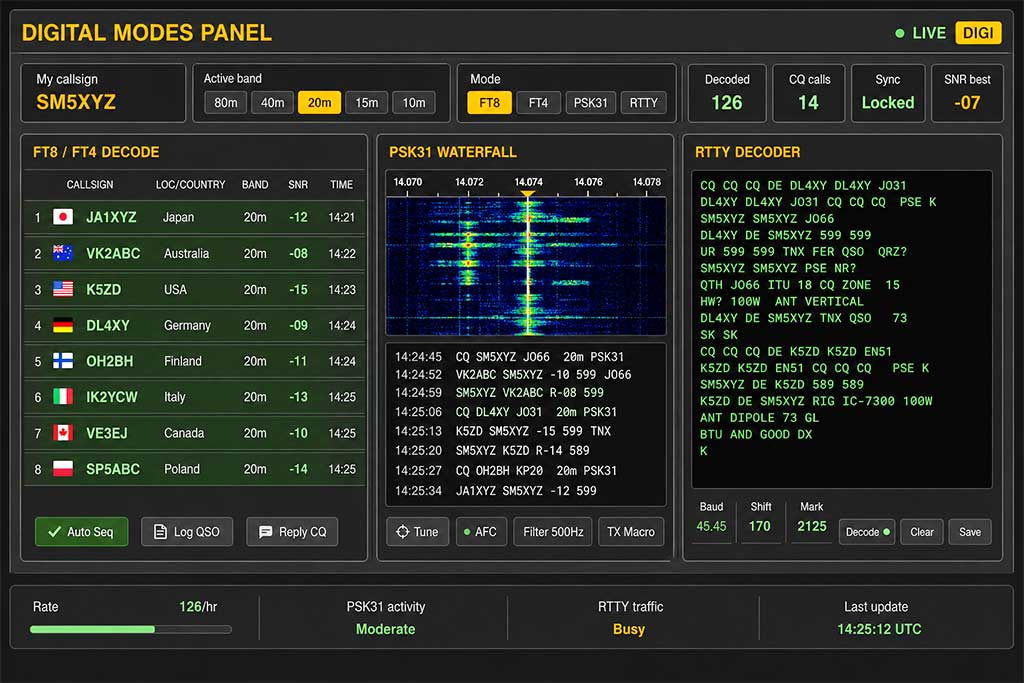Viewport: 1024px width, 683px height.
Task: Toggle AFC frequency control
Action: 481,532
